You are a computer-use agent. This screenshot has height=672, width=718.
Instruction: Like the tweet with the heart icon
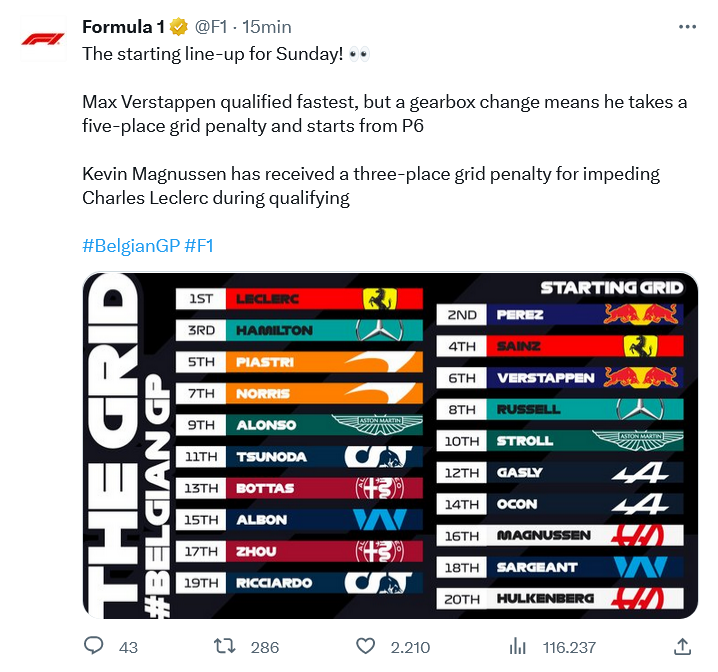pos(366,646)
